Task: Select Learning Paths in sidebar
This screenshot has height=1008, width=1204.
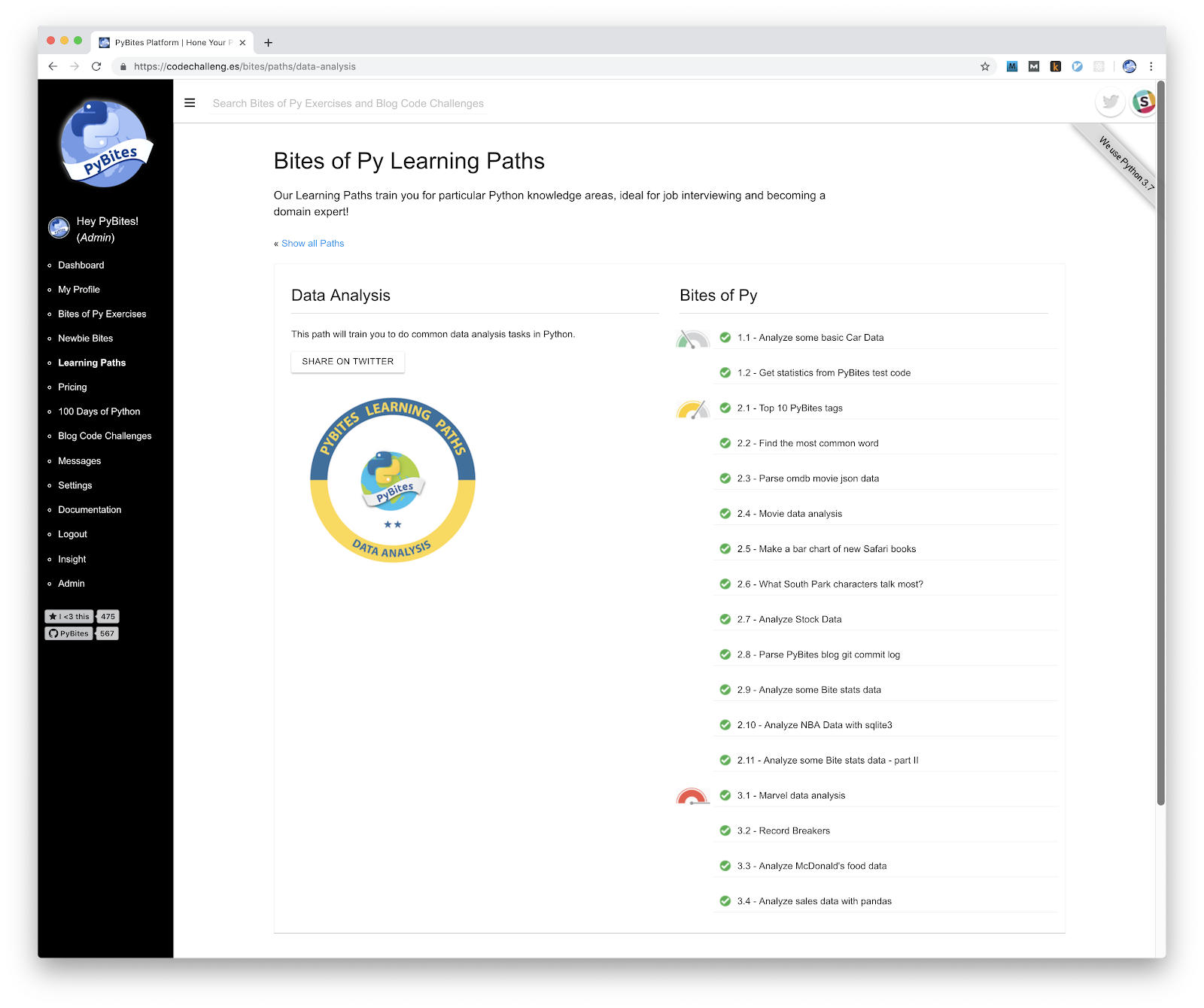Action: [92, 363]
